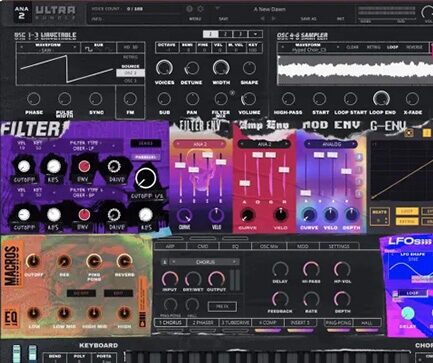
Task: Click the Dry/Wet knob in chorus
Action: pos(193,279)
